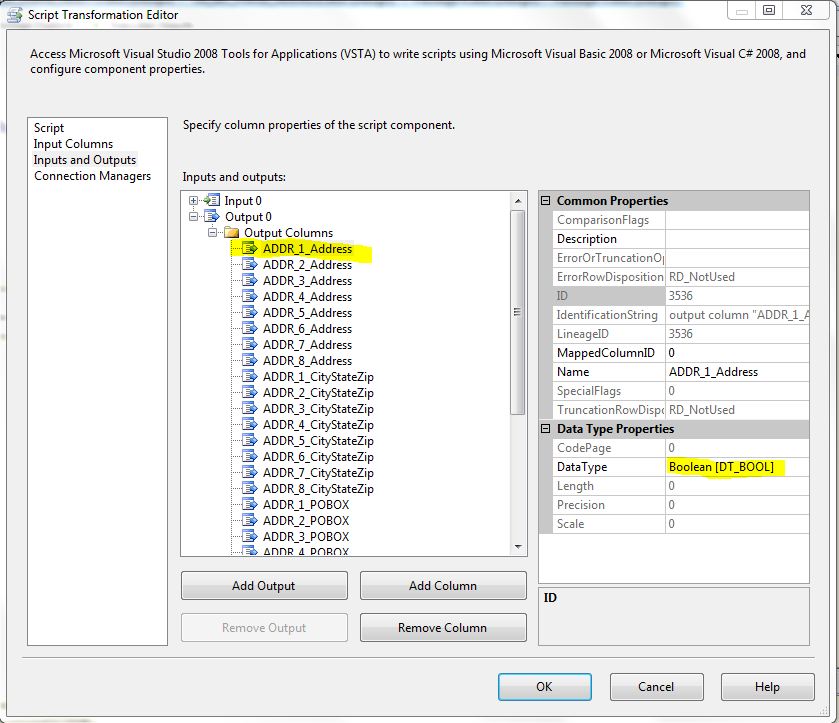Image resolution: width=839 pixels, height=723 pixels.
Task: Click the ADDR_5_CityStateZip column icon
Action: [249, 441]
